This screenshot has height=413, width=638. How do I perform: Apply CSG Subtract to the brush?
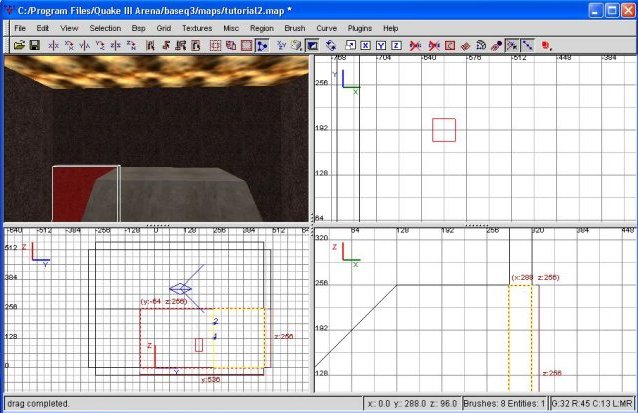point(215,46)
